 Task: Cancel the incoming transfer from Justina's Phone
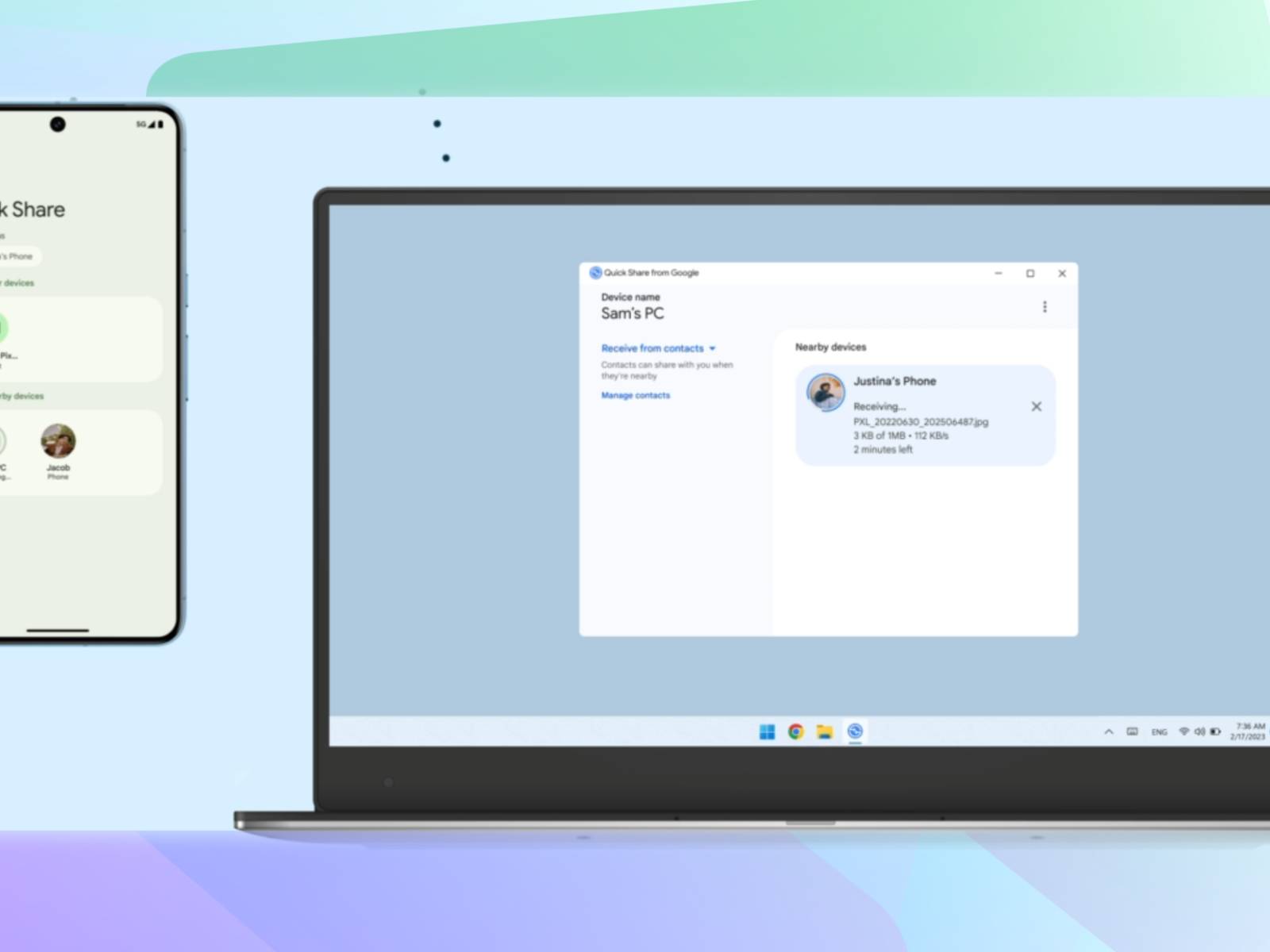[1036, 406]
